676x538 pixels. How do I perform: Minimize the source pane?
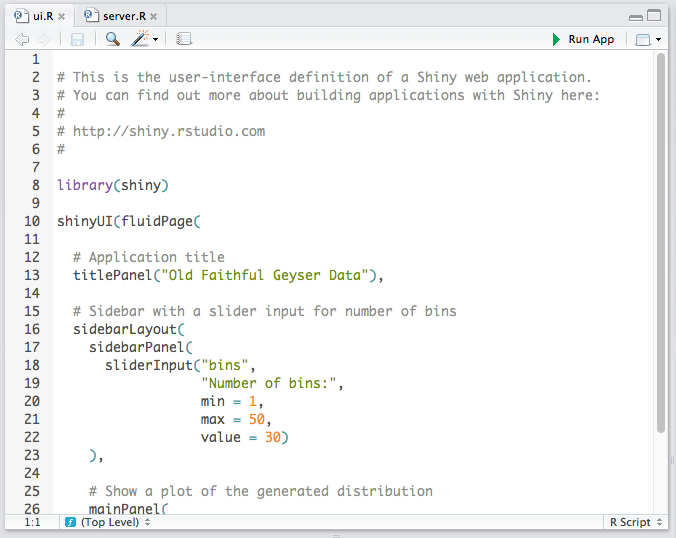pyautogui.click(x=635, y=18)
